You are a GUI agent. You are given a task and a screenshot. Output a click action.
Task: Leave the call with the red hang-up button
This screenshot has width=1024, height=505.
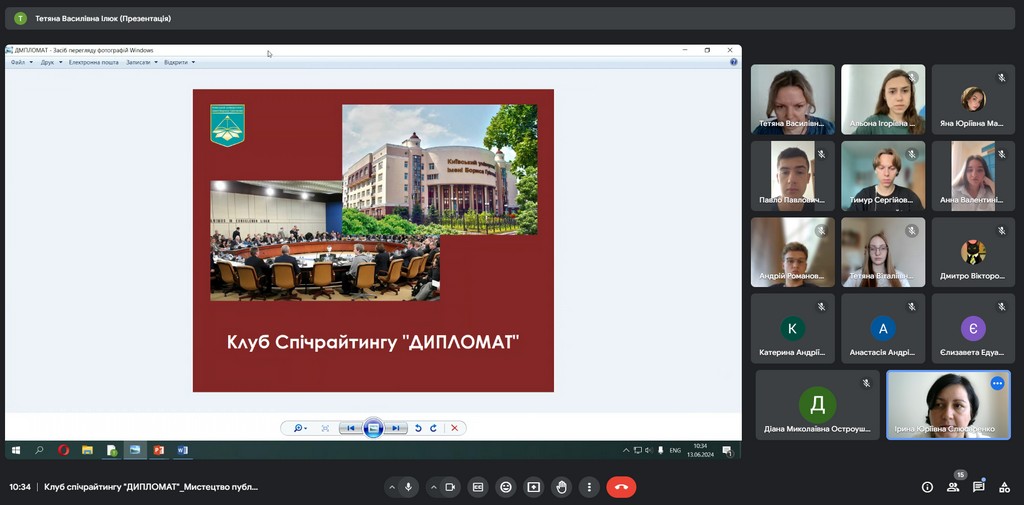(x=621, y=487)
